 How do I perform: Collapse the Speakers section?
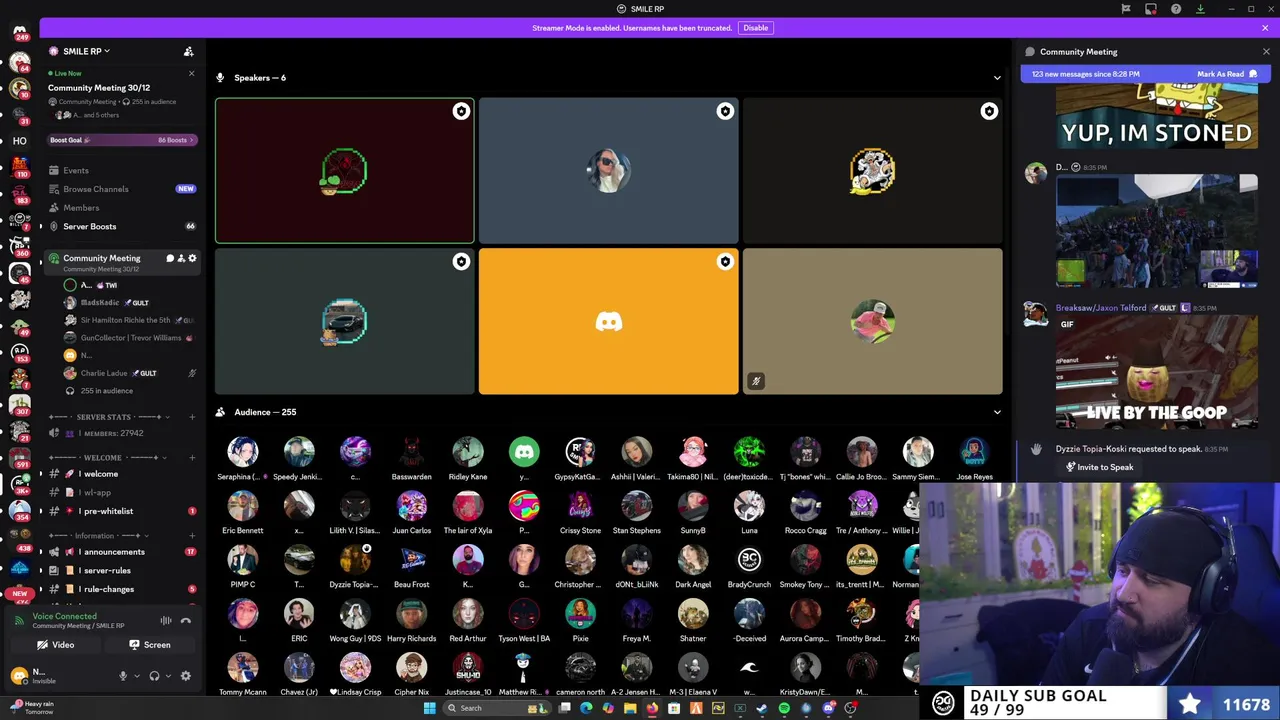tap(996, 78)
